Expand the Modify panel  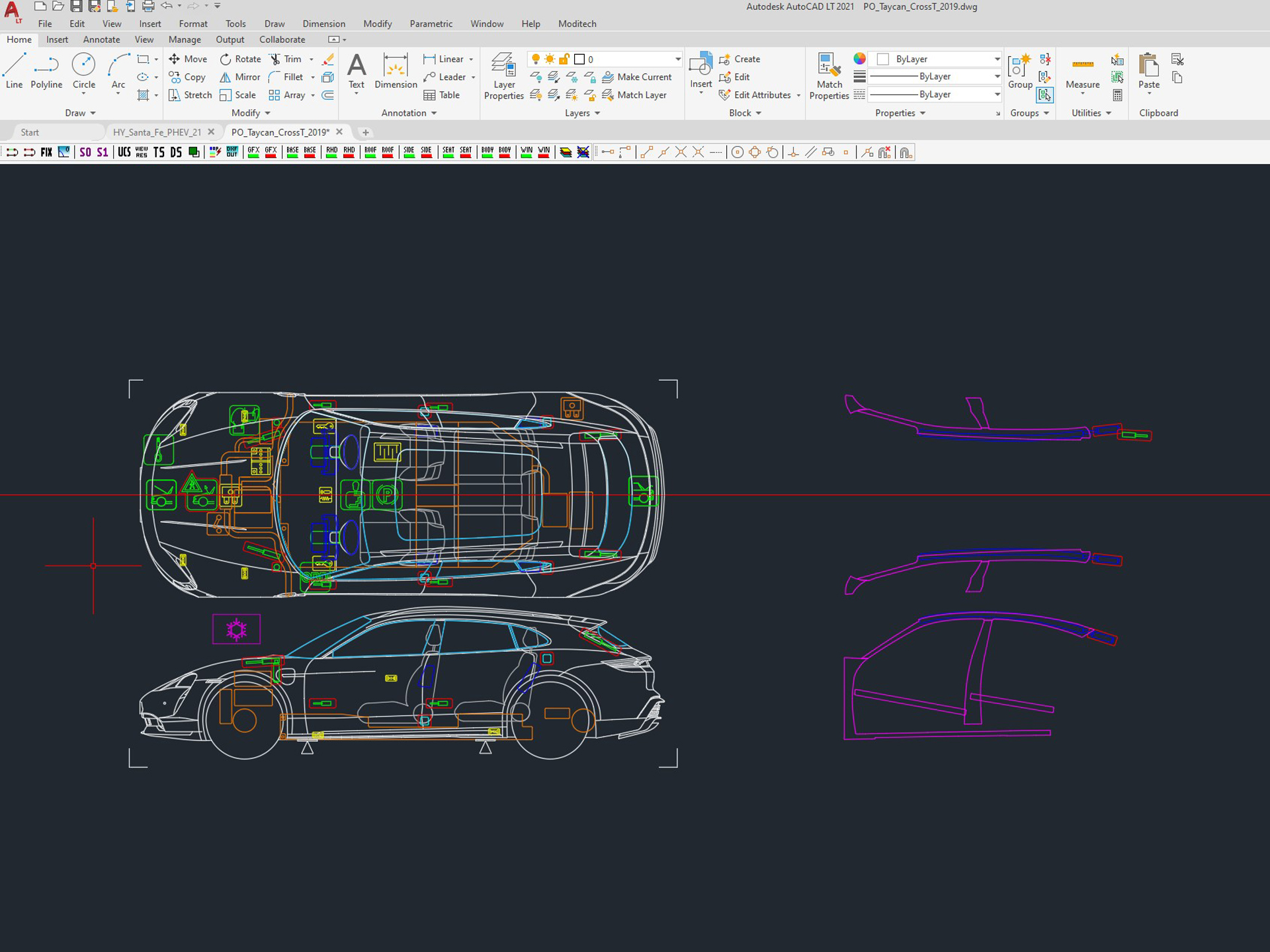pyautogui.click(x=251, y=113)
